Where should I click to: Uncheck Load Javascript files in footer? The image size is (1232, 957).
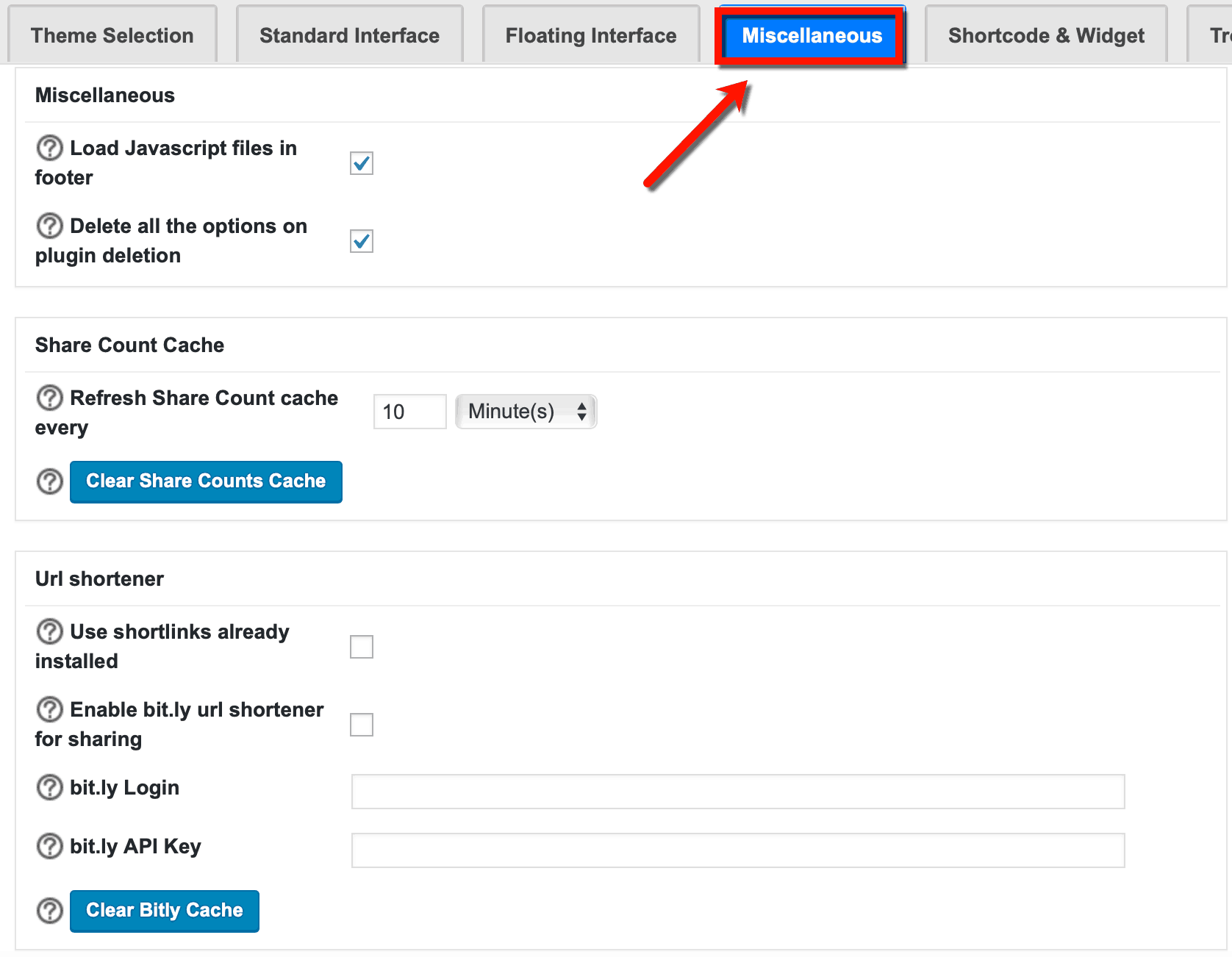click(362, 163)
